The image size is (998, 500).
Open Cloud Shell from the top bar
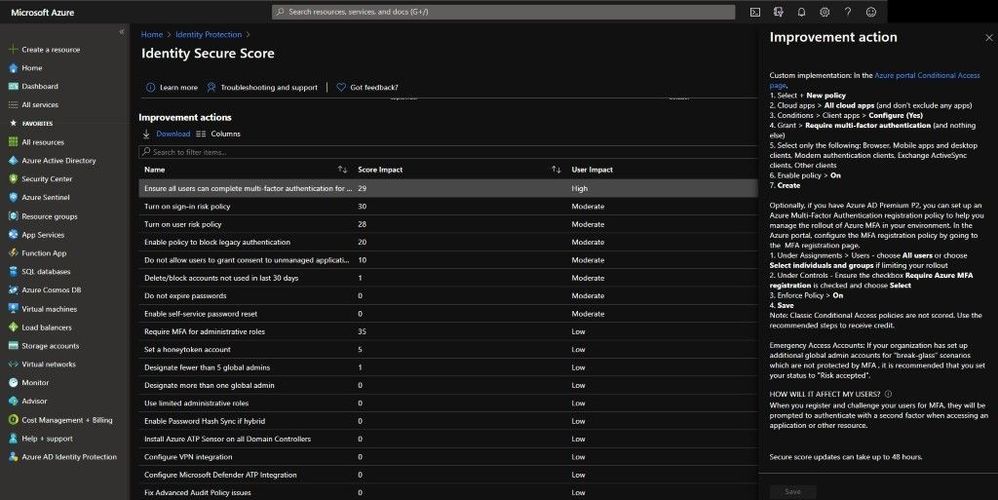755,12
